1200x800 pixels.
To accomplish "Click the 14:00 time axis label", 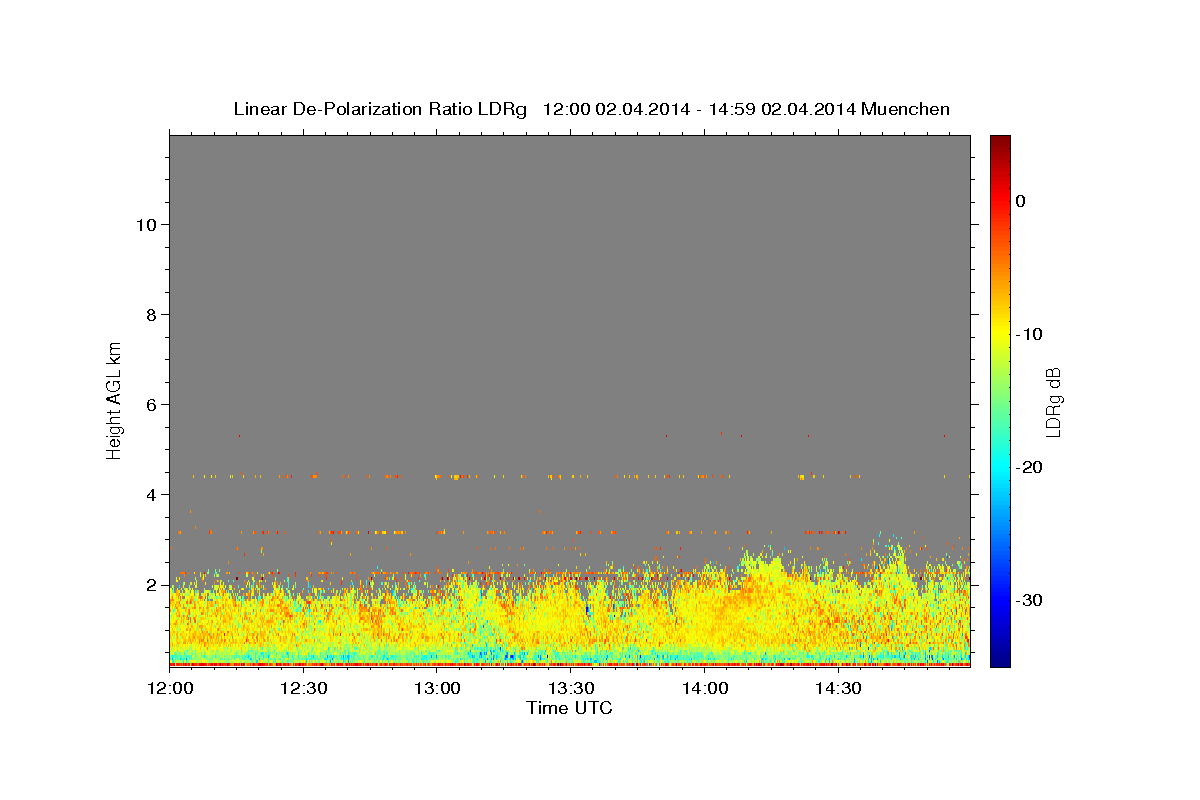I will (704, 688).
